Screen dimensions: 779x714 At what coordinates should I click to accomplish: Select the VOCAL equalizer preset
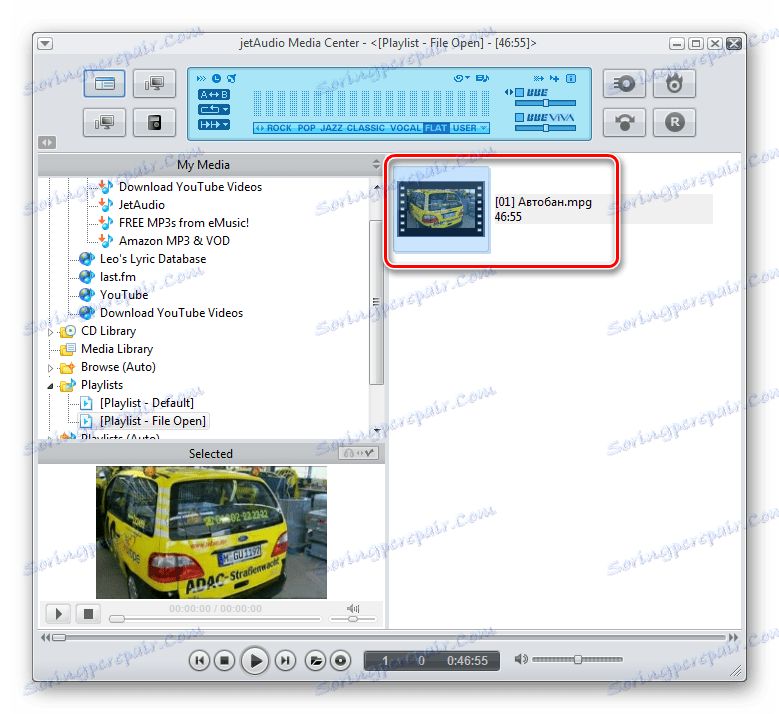[405, 128]
